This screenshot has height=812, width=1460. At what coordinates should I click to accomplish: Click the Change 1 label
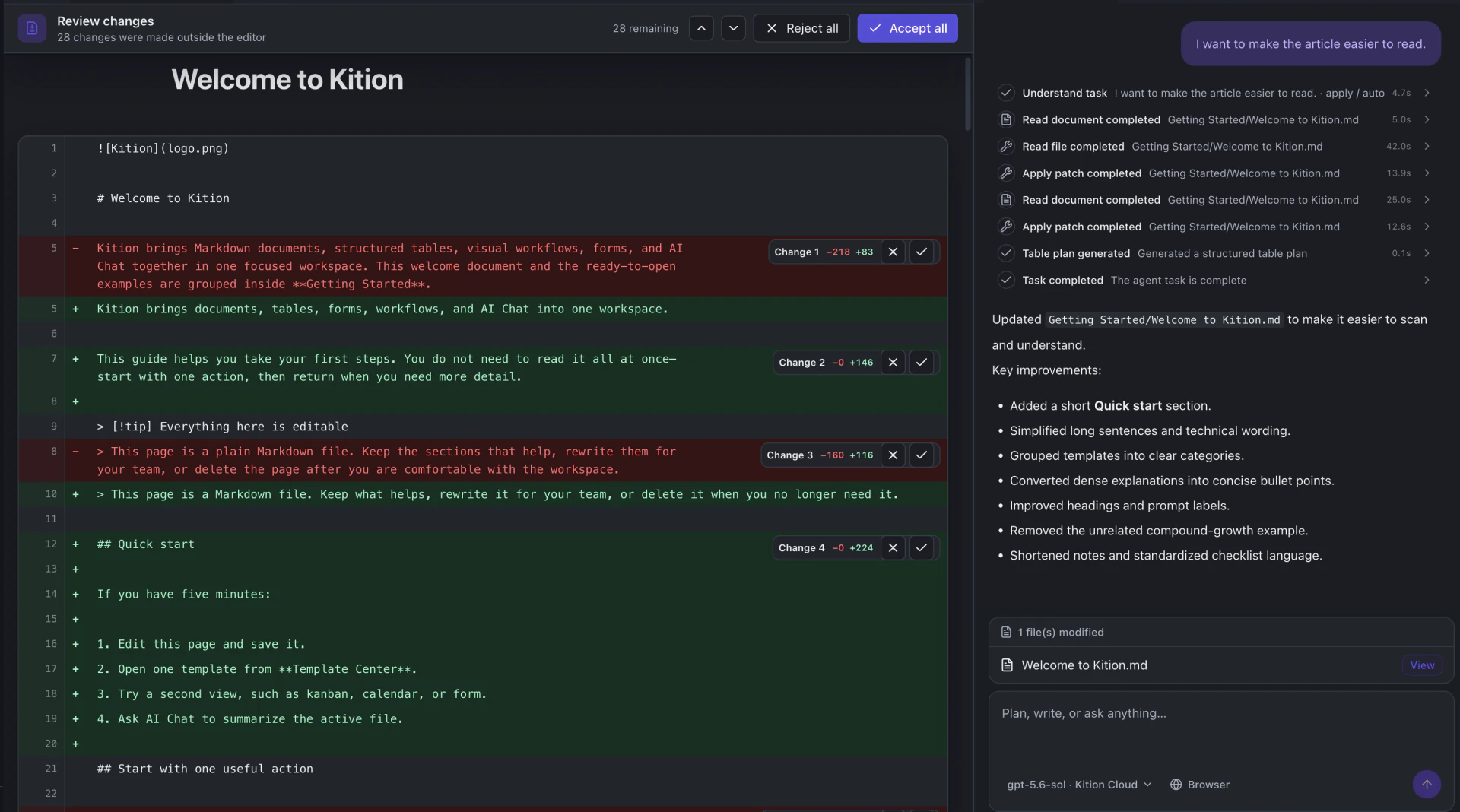[796, 252]
